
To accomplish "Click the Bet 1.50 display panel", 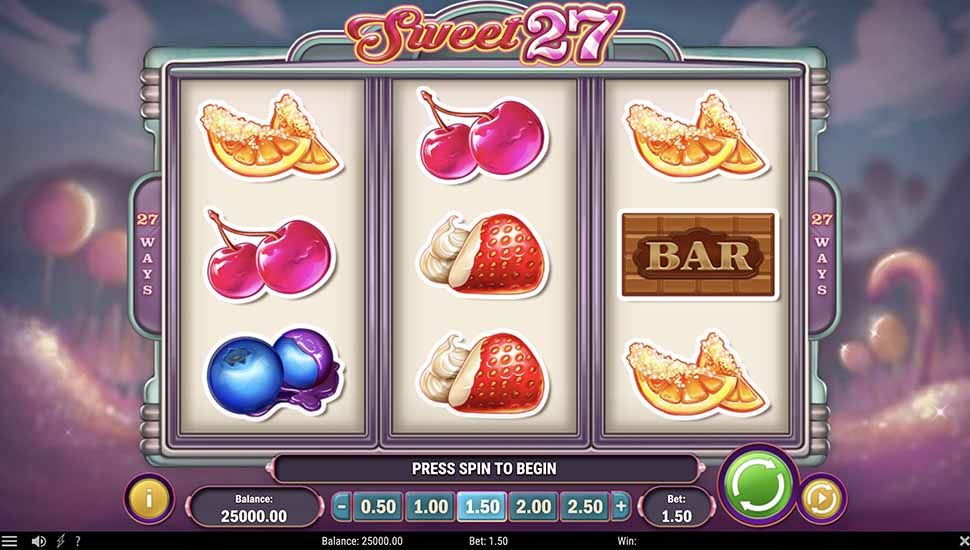I will [x=676, y=507].
